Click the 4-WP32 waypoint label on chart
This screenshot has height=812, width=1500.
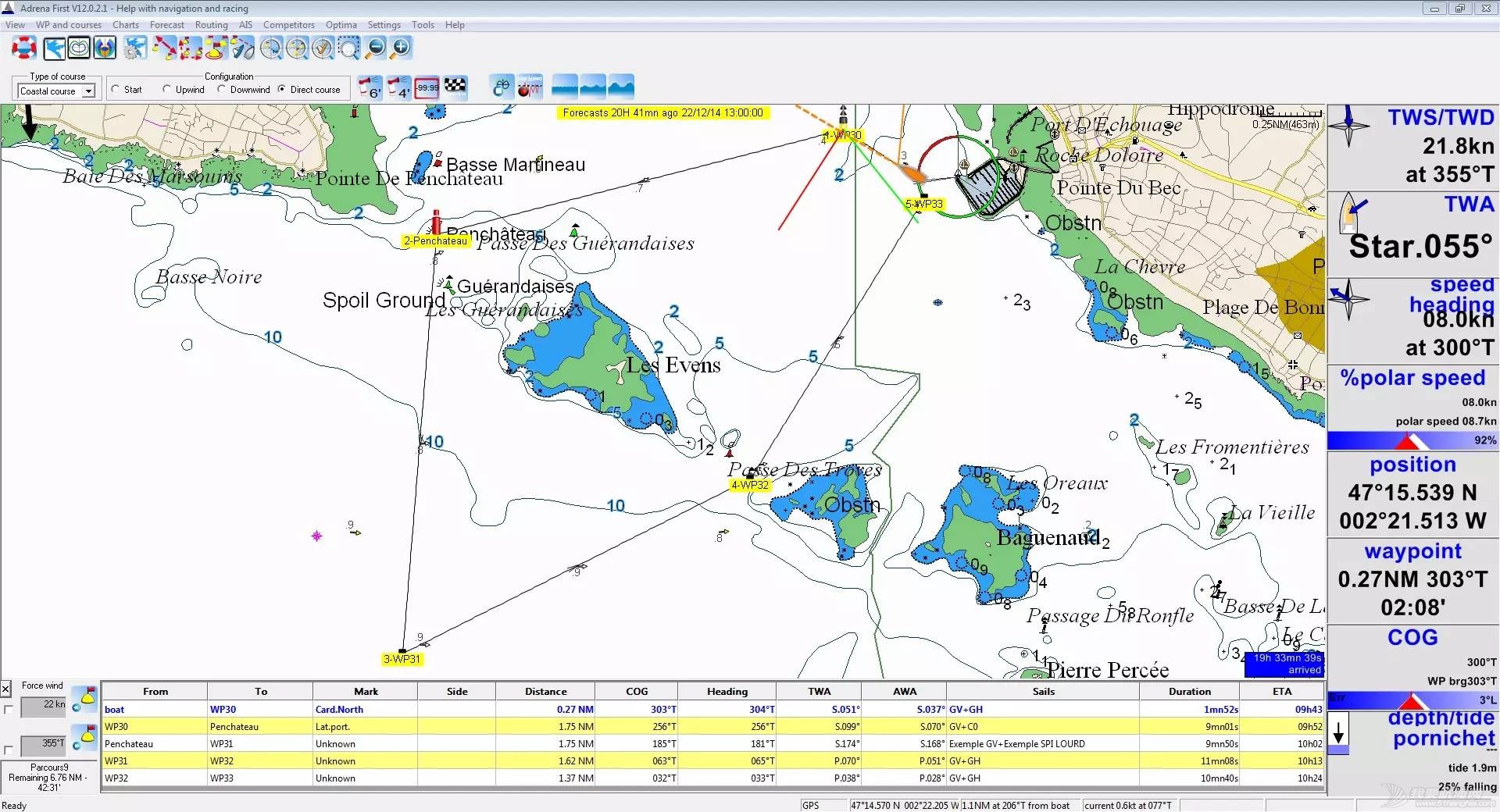[750, 485]
